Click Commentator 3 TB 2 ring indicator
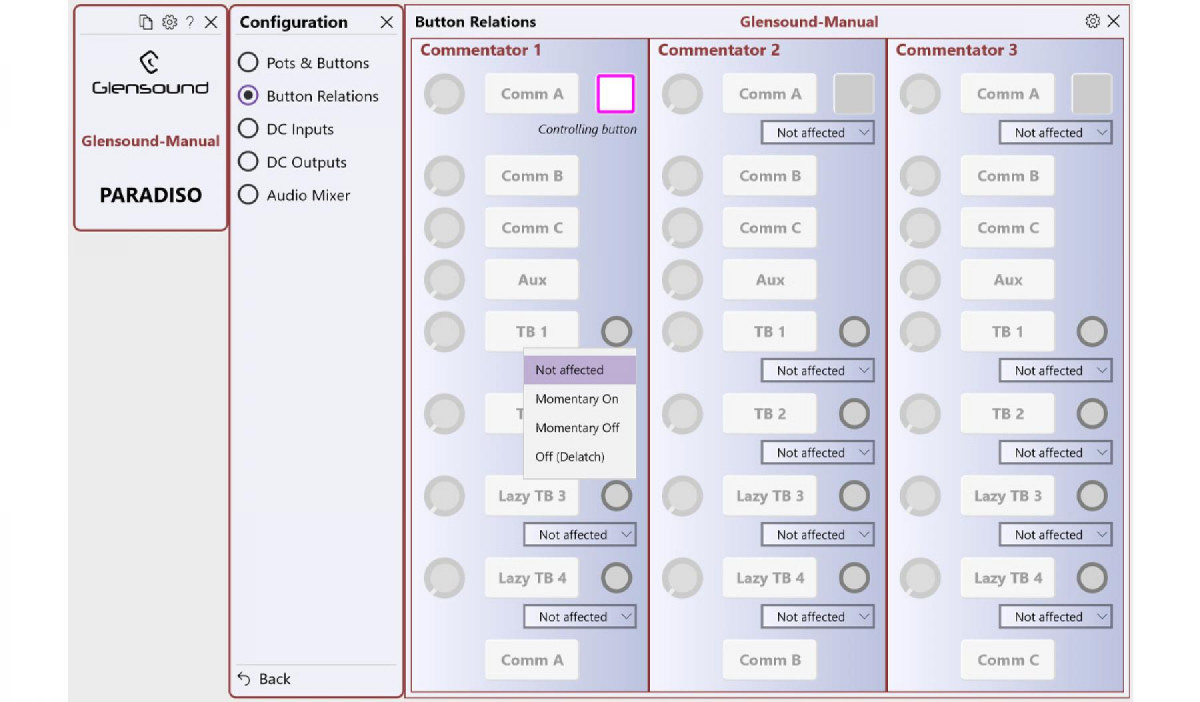The width and height of the screenshot is (1200, 702). 1092,413
